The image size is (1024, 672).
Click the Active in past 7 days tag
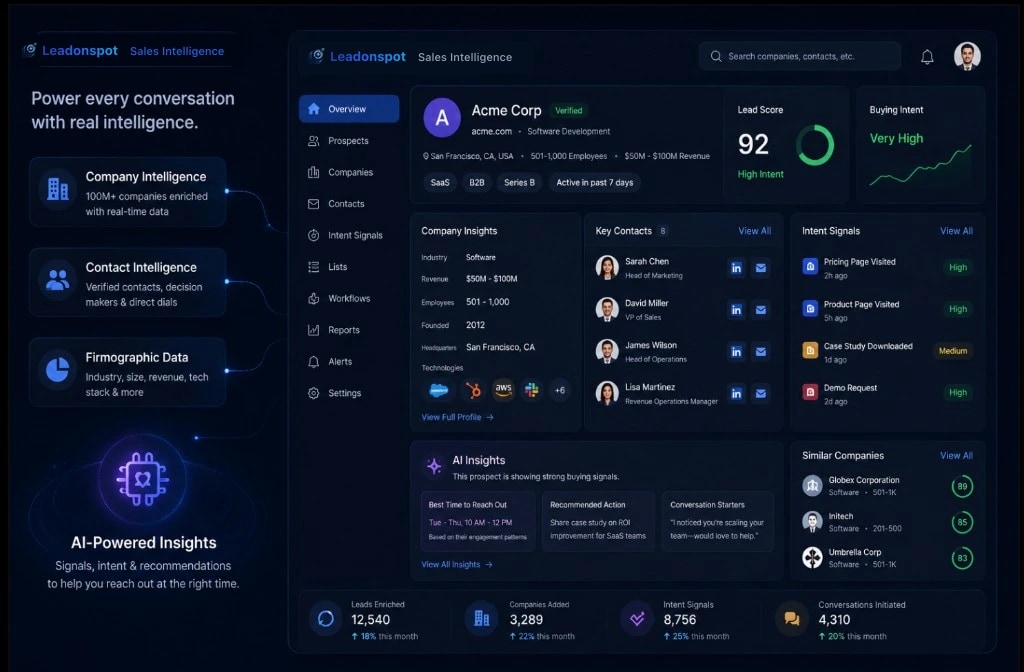pos(594,182)
